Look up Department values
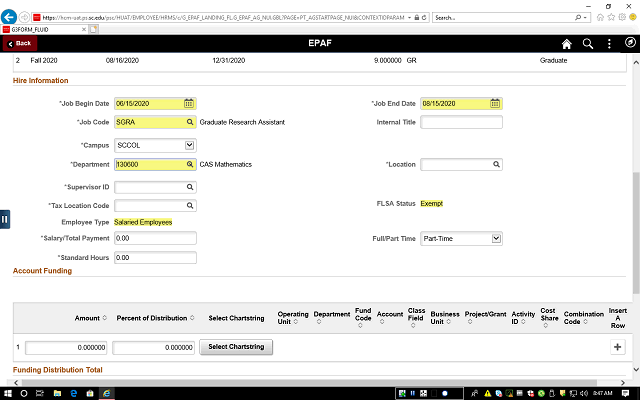This screenshot has width=640, height=400. pos(190,164)
